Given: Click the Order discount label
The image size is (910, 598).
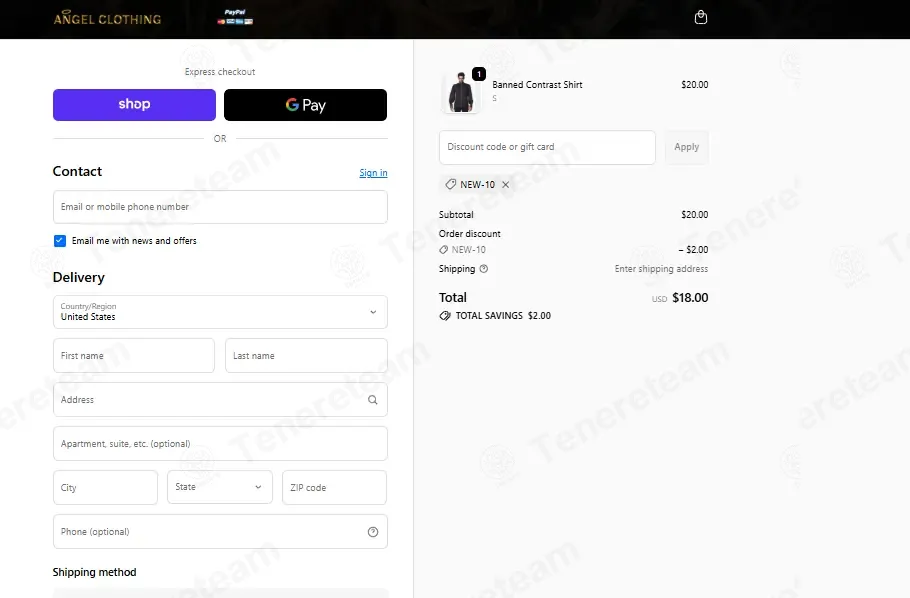Looking at the screenshot, I should click(470, 234).
